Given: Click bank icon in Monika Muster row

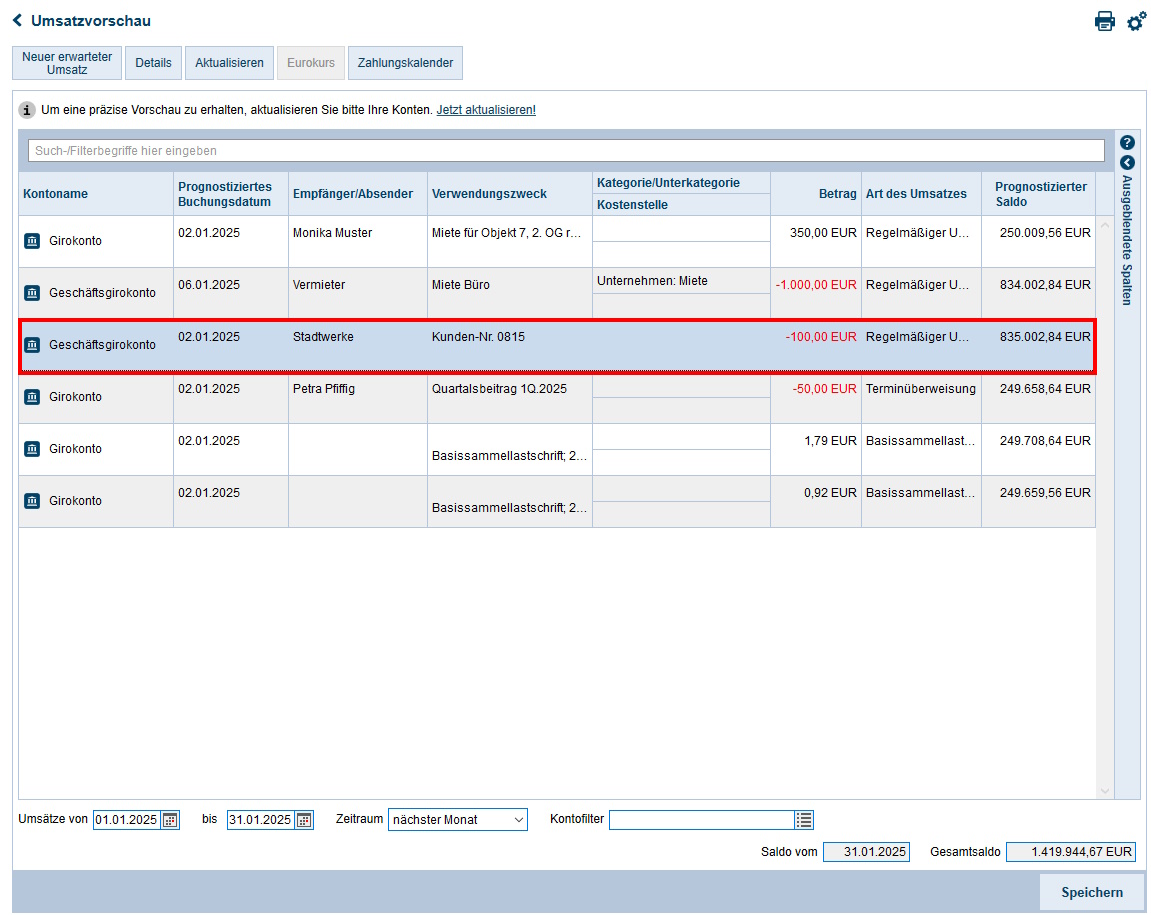Looking at the screenshot, I should click(32, 241).
